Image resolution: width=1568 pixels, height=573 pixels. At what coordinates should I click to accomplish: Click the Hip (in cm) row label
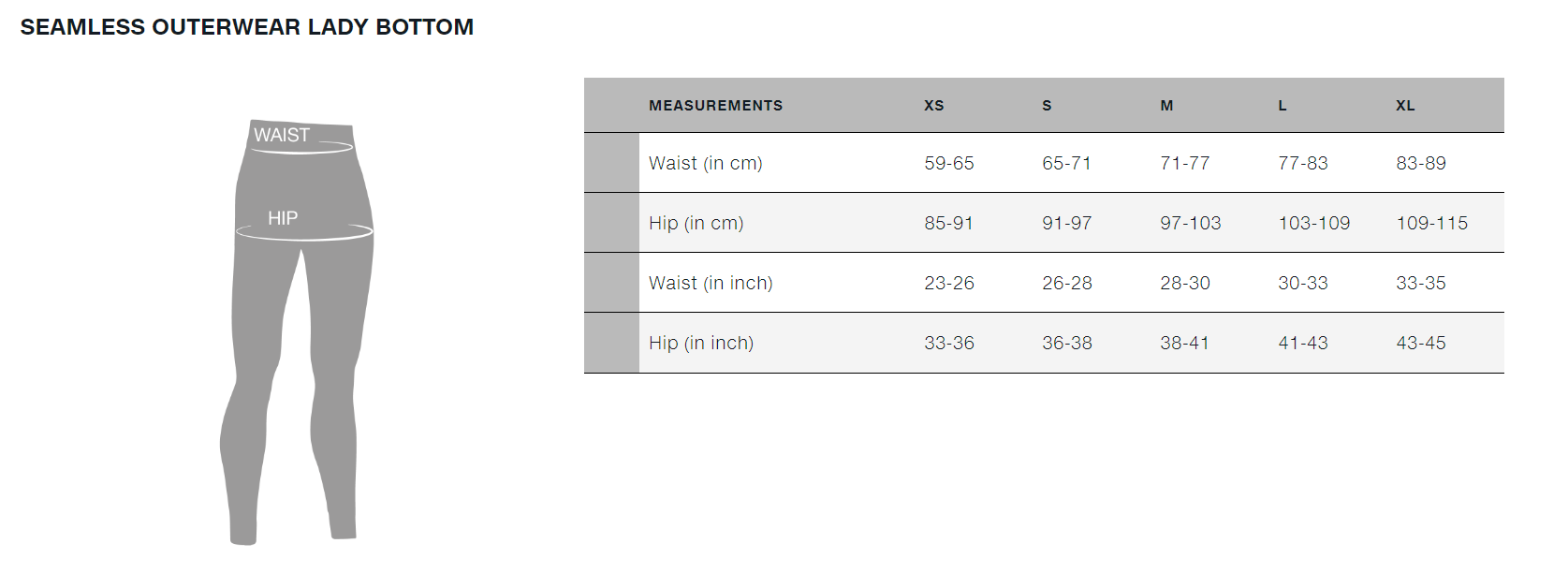click(696, 223)
